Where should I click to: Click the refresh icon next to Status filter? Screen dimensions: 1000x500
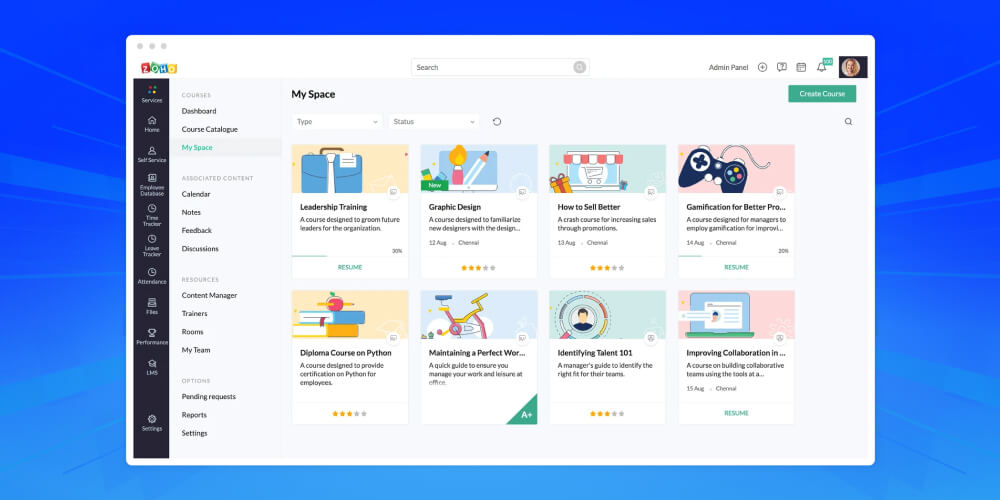click(497, 122)
